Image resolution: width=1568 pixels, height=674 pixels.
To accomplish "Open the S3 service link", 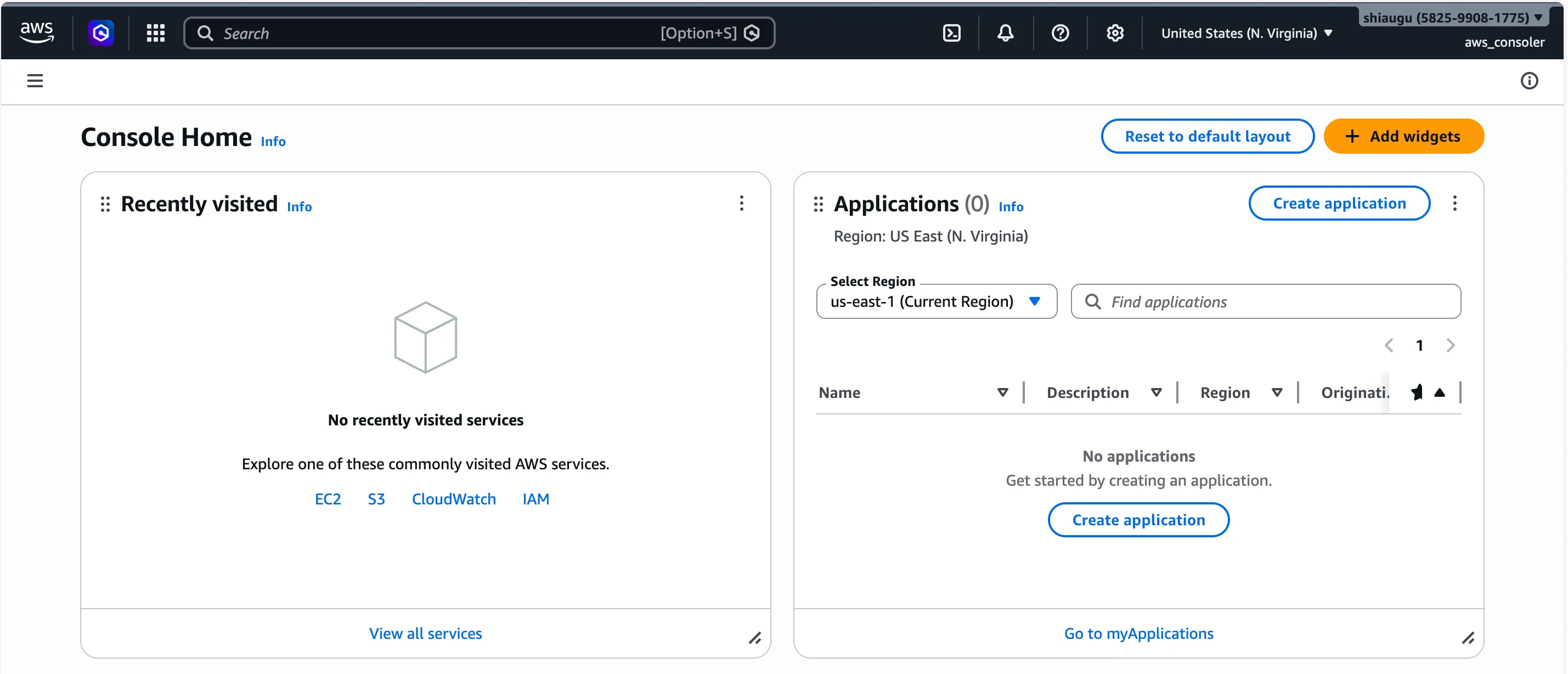I will [376, 499].
